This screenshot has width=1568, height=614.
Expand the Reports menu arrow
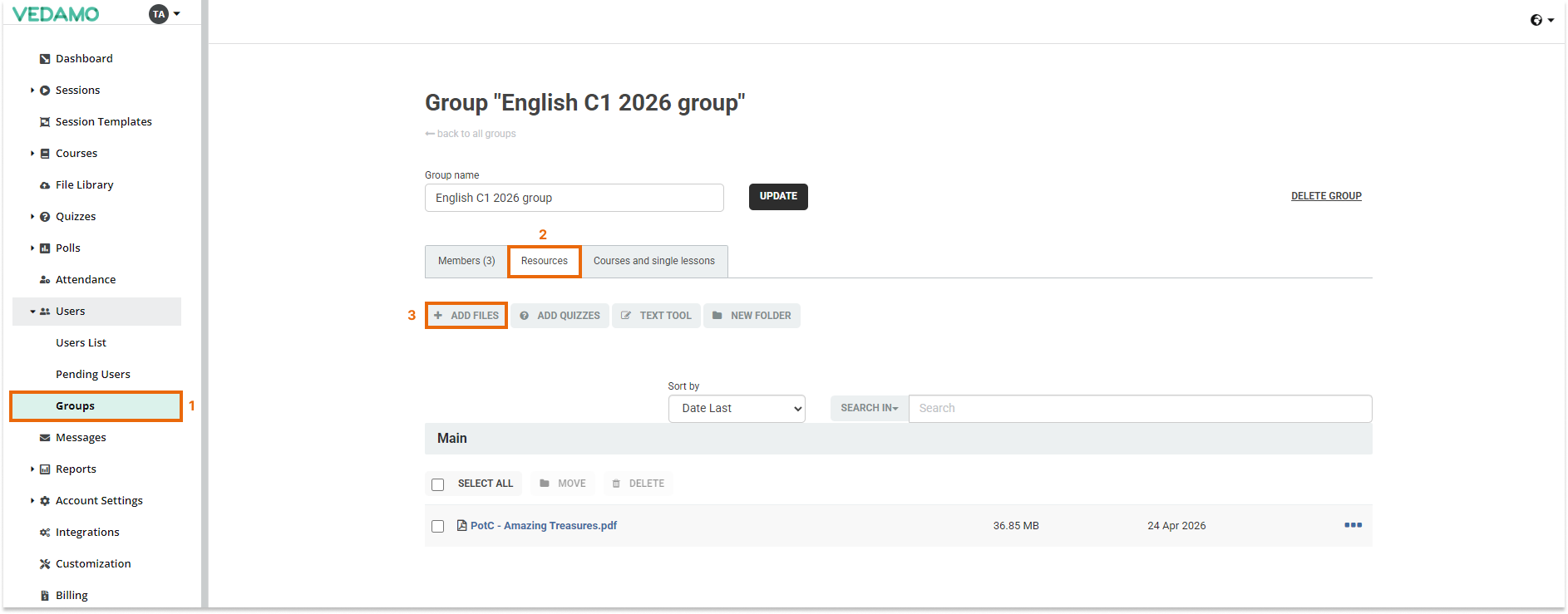pos(32,469)
